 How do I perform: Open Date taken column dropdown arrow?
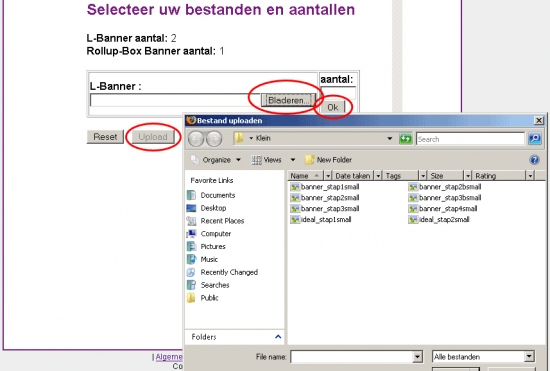click(x=378, y=176)
